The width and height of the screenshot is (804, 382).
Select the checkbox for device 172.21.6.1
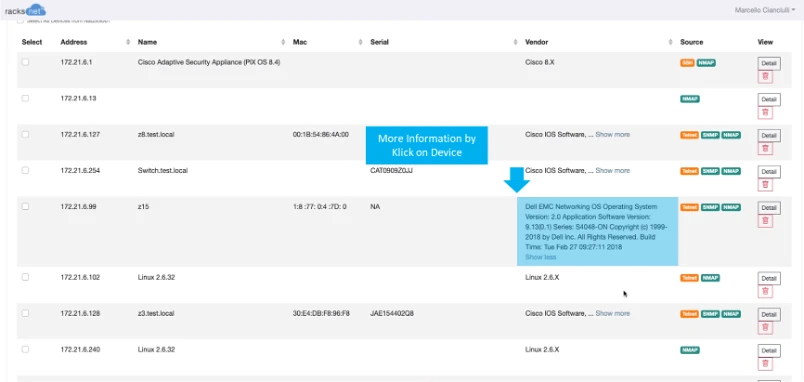click(x=25, y=62)
